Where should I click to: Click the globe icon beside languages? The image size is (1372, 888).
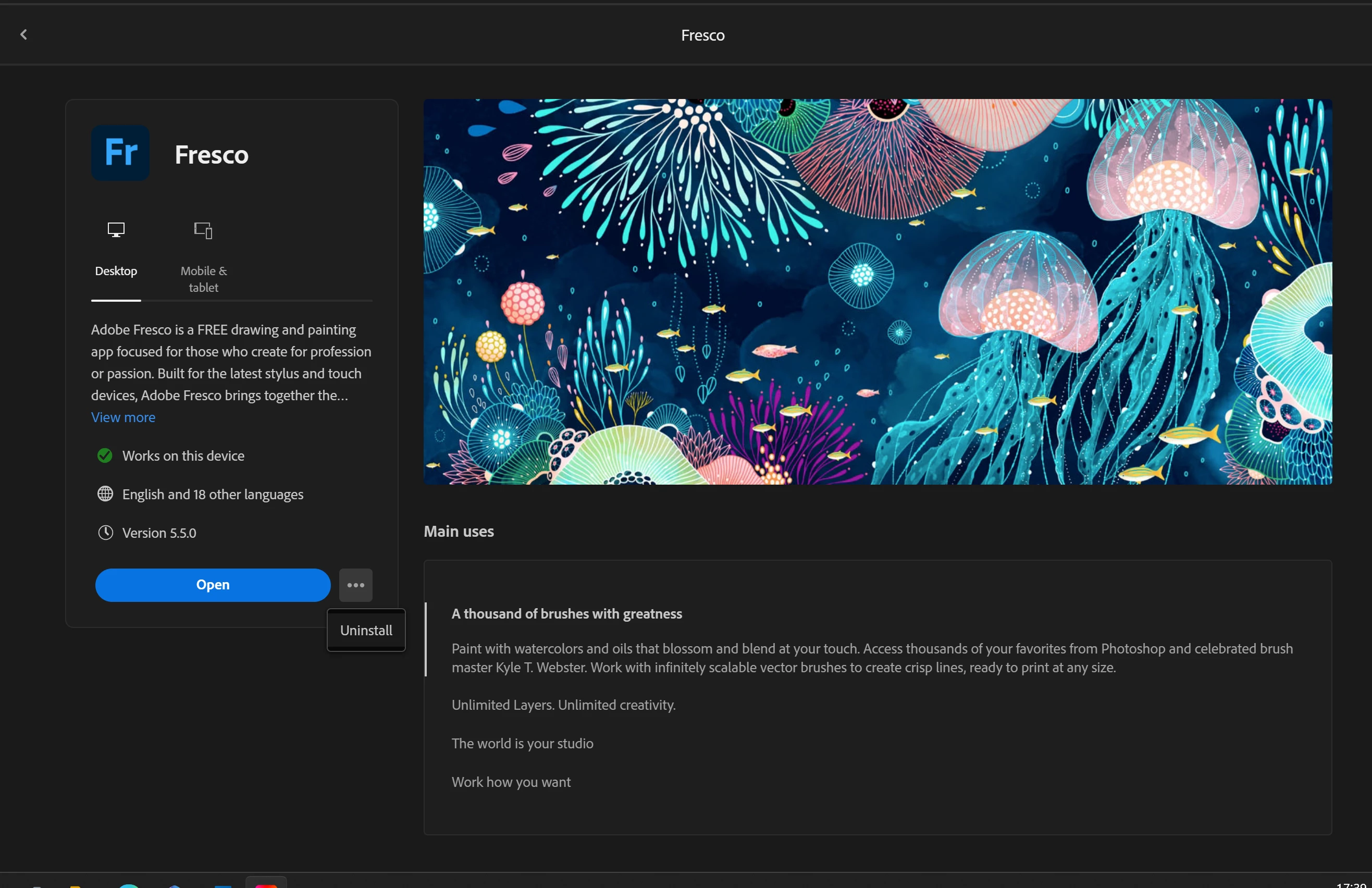coord(105,494)
